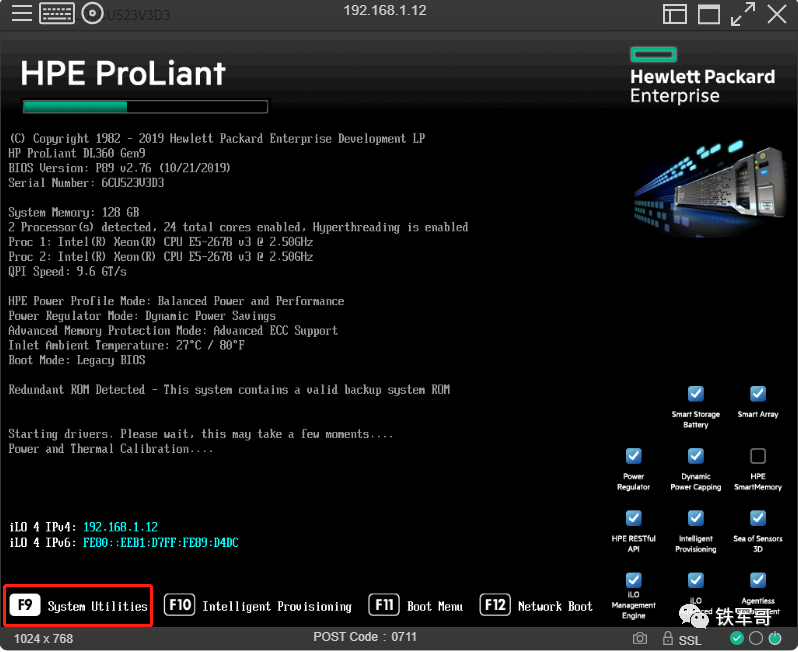Switch to the split window layout icon
798x652 pixels.
click(x=675, y=14)
